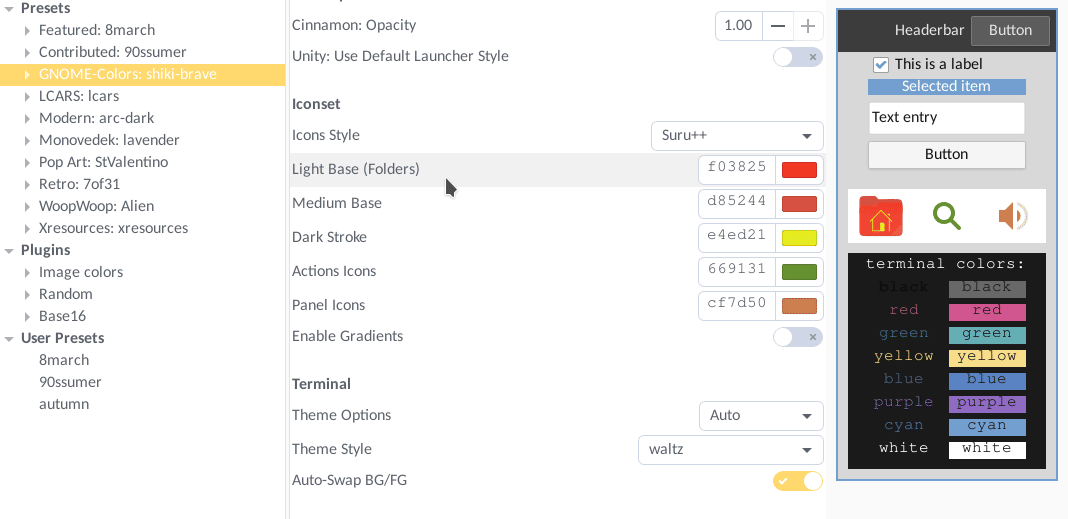Click the preview Button below Text entry
Screen dimensions: 1068x519
(946, 154)
